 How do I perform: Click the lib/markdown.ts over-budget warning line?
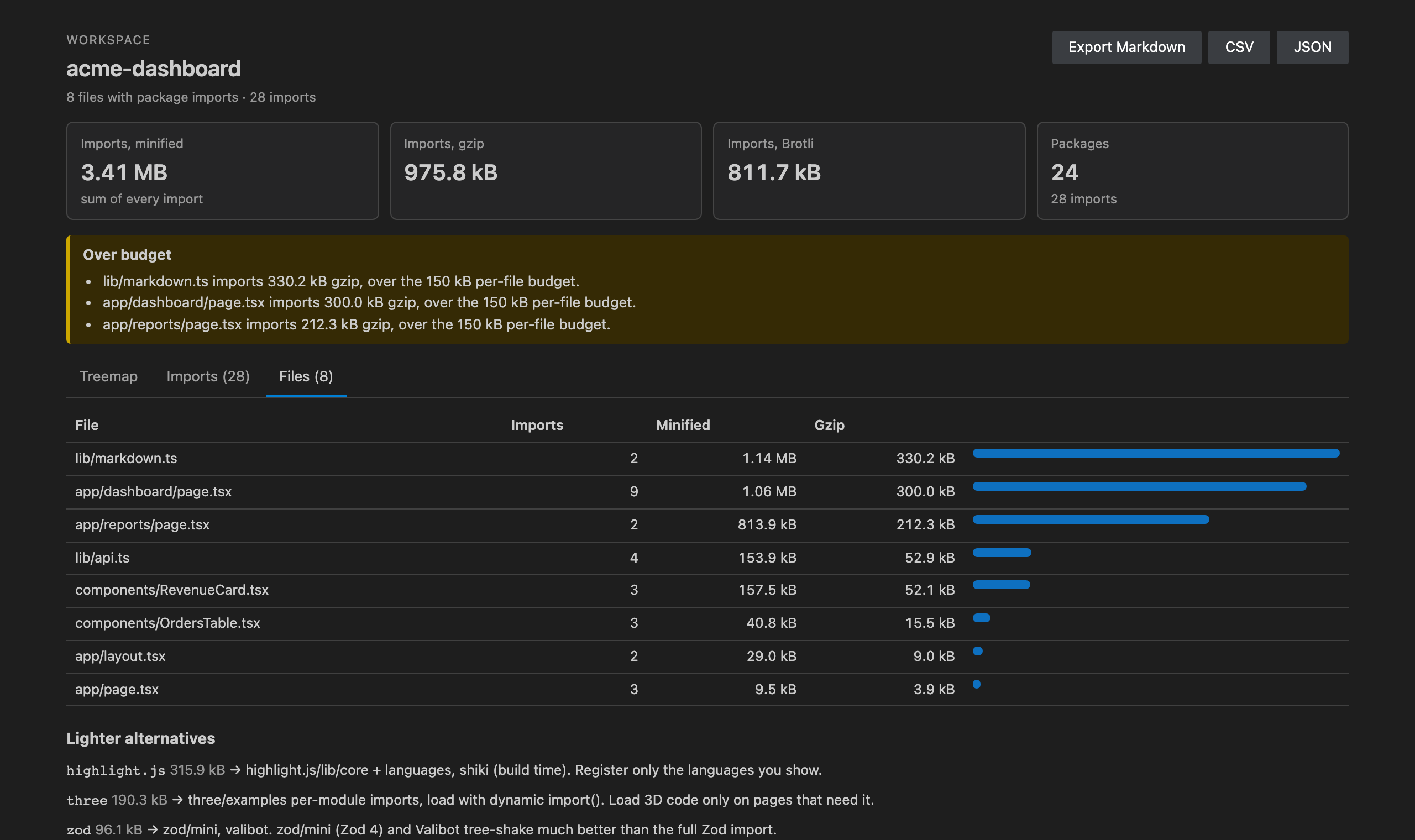tap(340, 281)
